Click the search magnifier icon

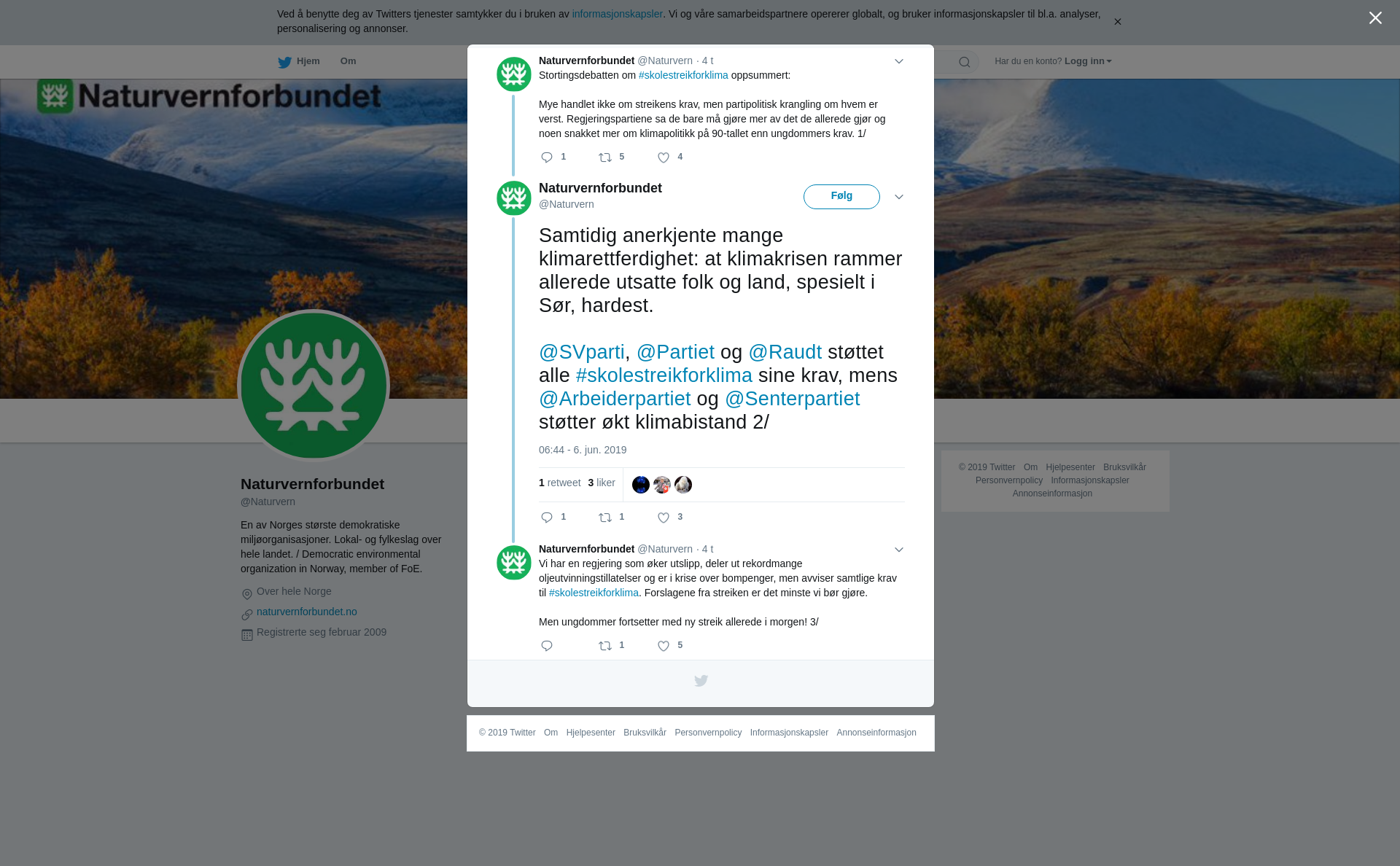[x=965, y=62]
